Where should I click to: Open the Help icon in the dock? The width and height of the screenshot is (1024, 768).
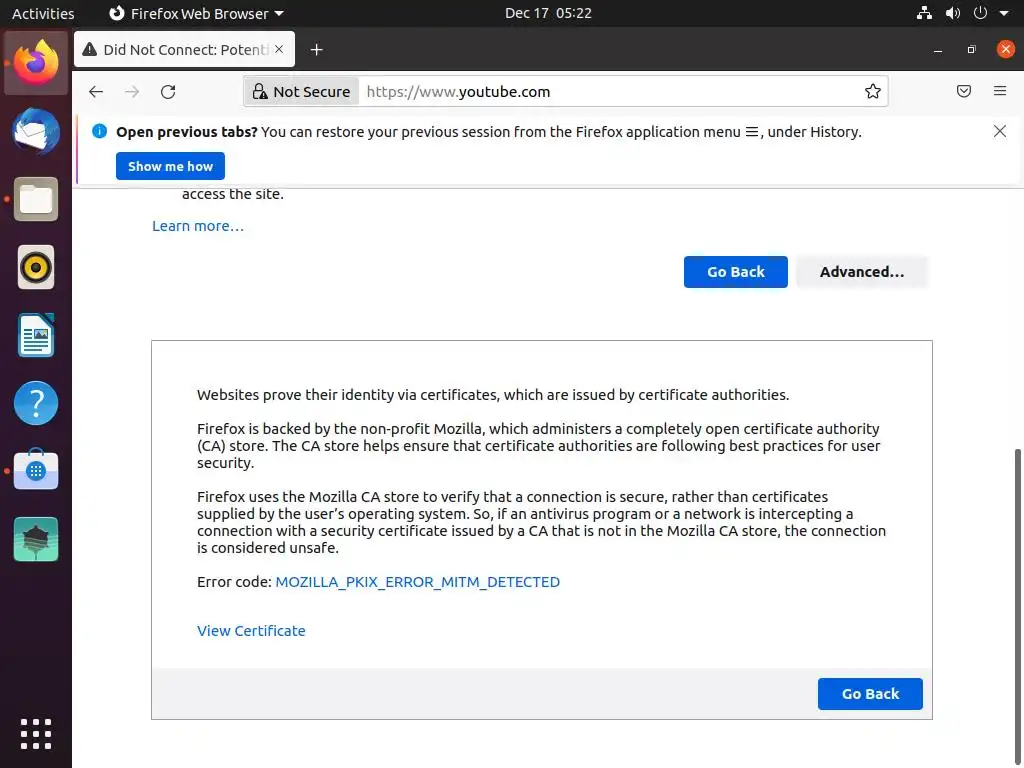(x=36, y=403)
